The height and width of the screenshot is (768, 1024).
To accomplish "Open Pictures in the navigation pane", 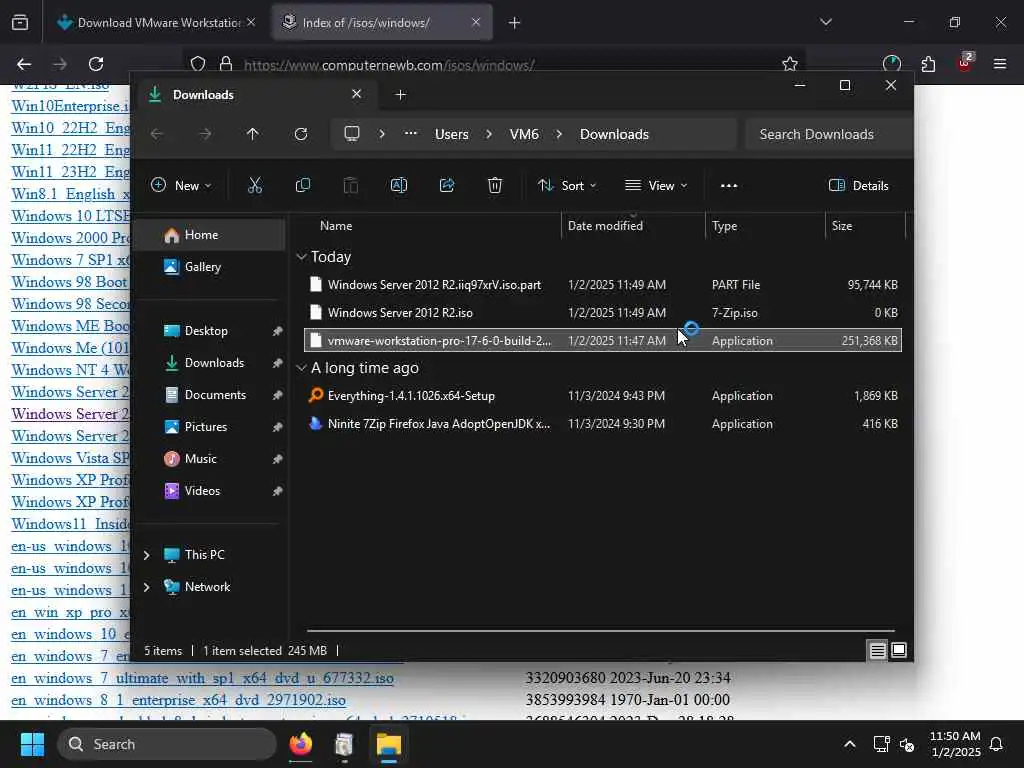I will pyautogui.click(x=209, y=426).
